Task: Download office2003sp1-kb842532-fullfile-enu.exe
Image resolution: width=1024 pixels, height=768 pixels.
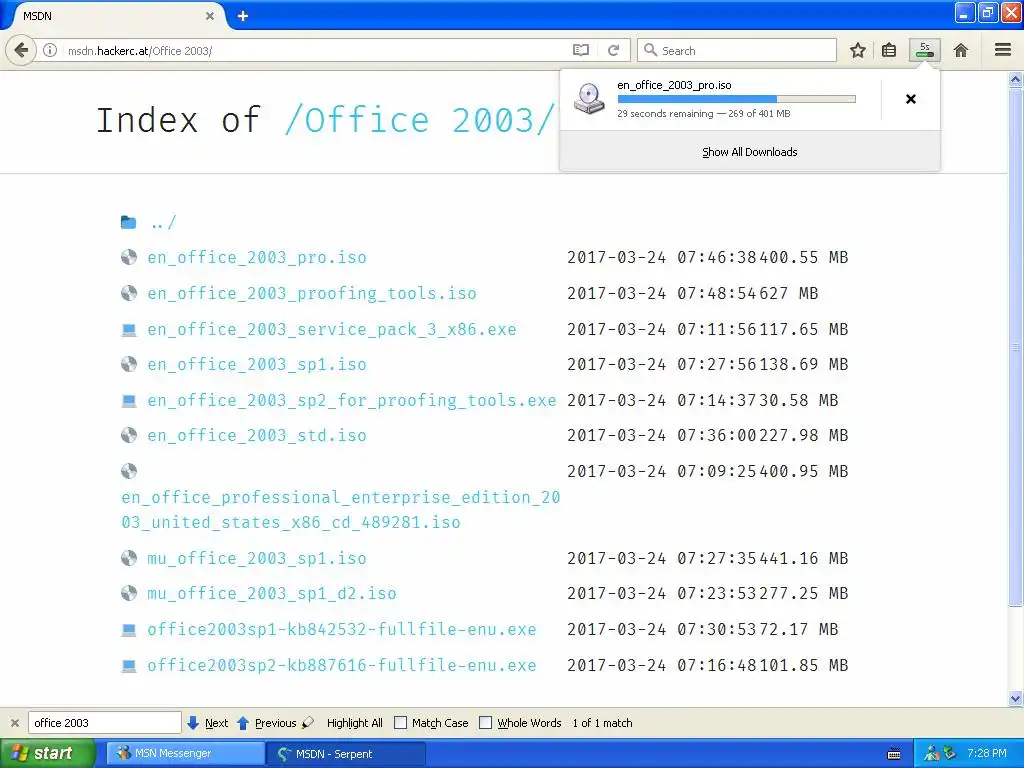Action: tap(342, 630)
